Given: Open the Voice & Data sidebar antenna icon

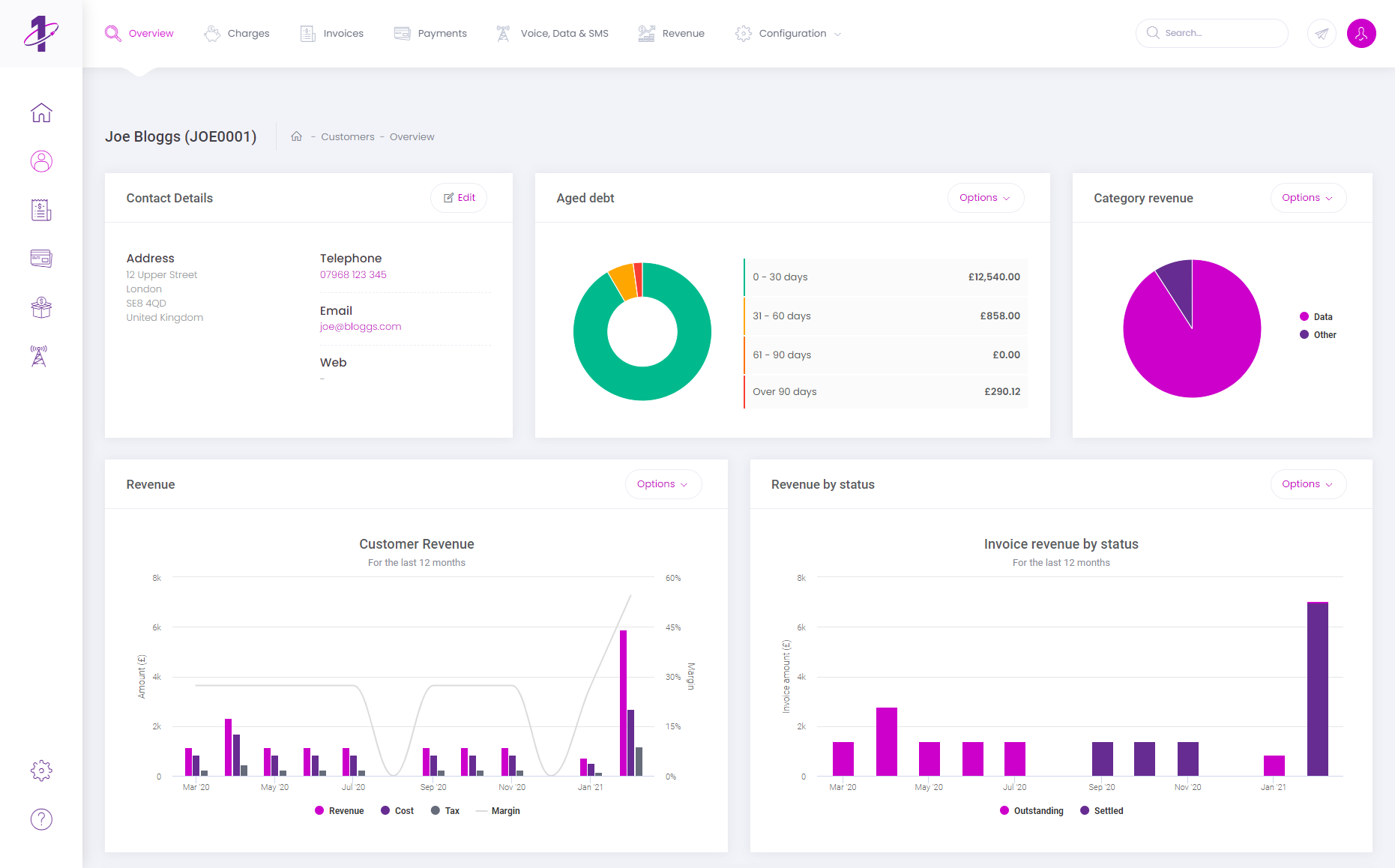Looking at the screenshot, I should pyautogui.click(x=39, y=356).
